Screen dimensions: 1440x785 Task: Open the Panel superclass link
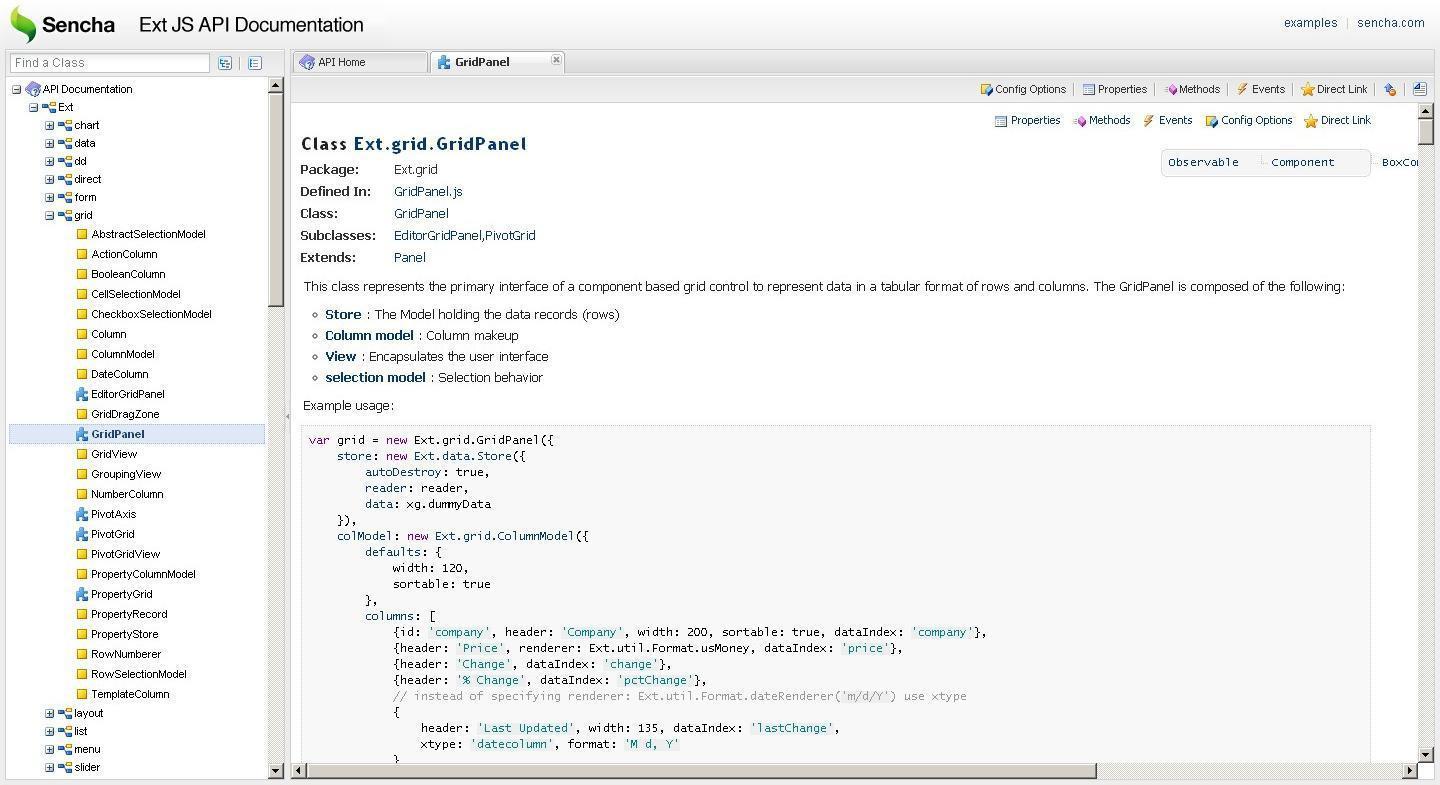click(409, 258)
